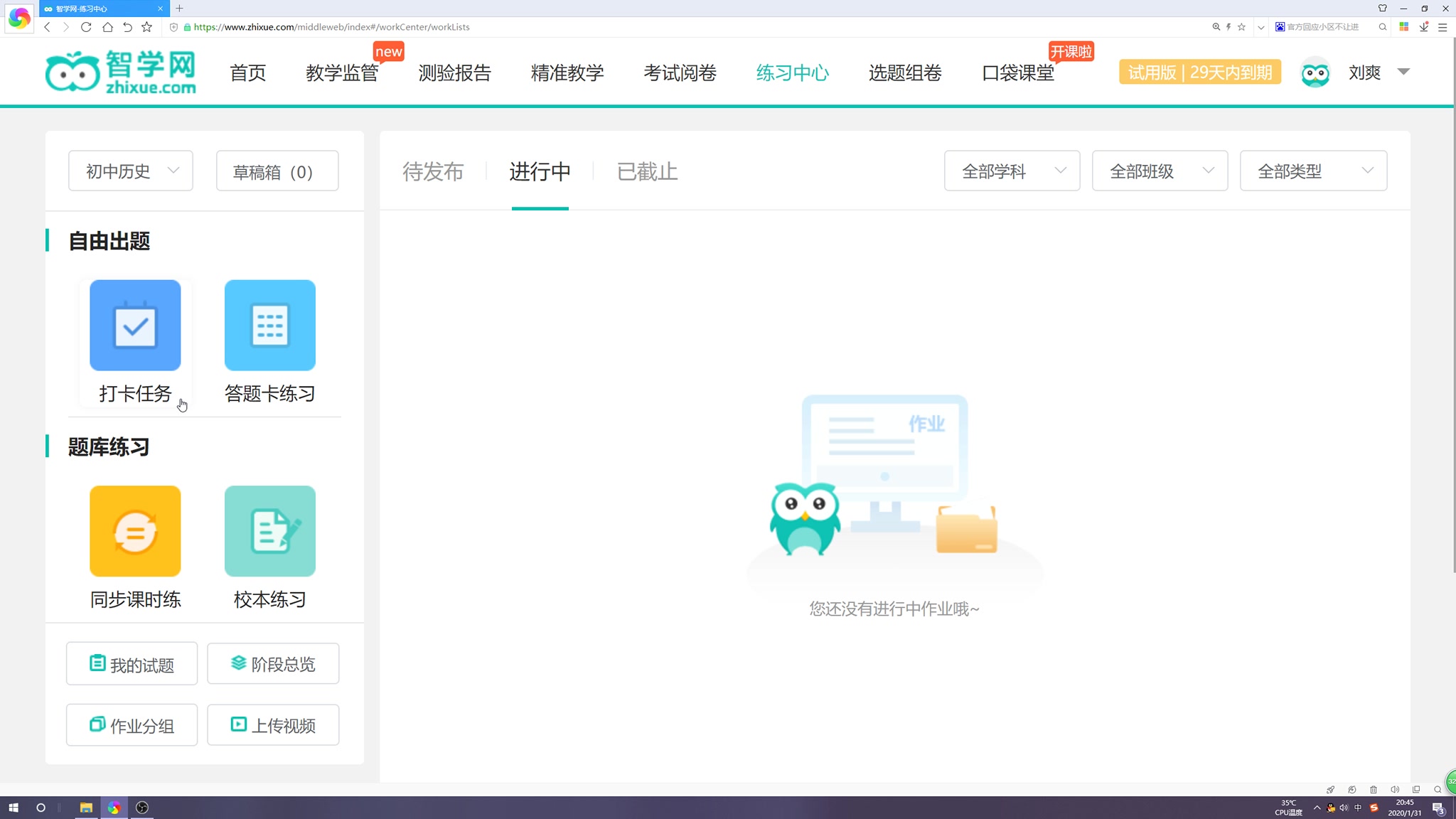
Task: Reload the page with refresh icon
Action: (x=86, y=27)
